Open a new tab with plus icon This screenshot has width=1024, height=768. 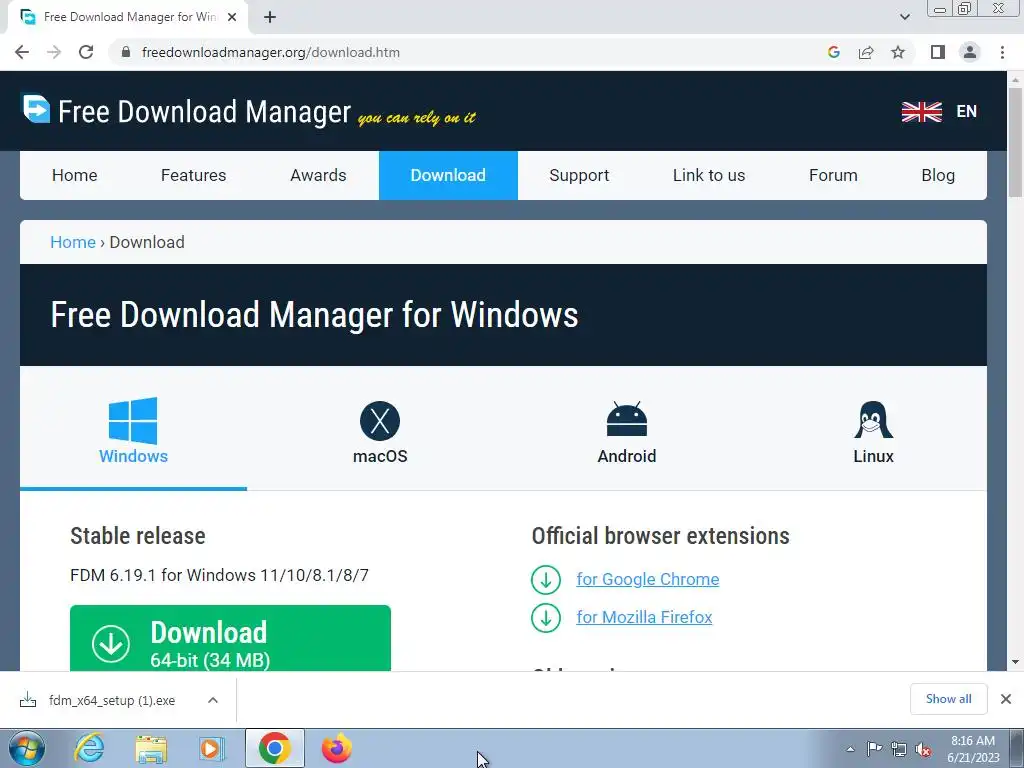270,18
